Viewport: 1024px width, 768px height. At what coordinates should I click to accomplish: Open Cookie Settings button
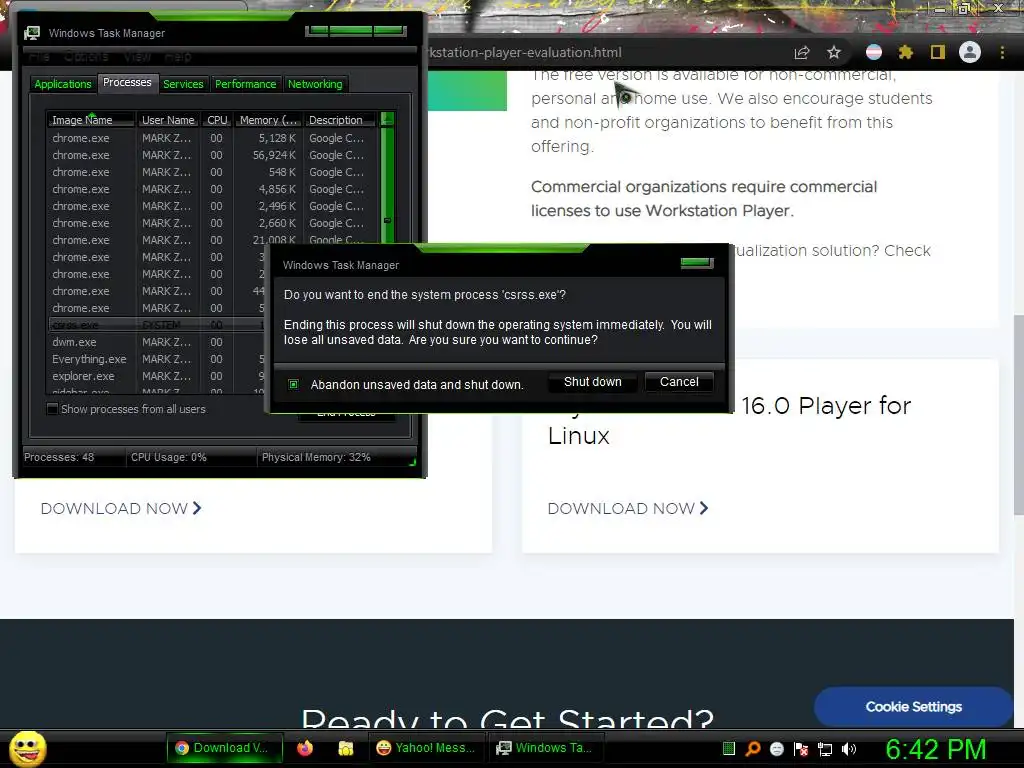(914, 707)
